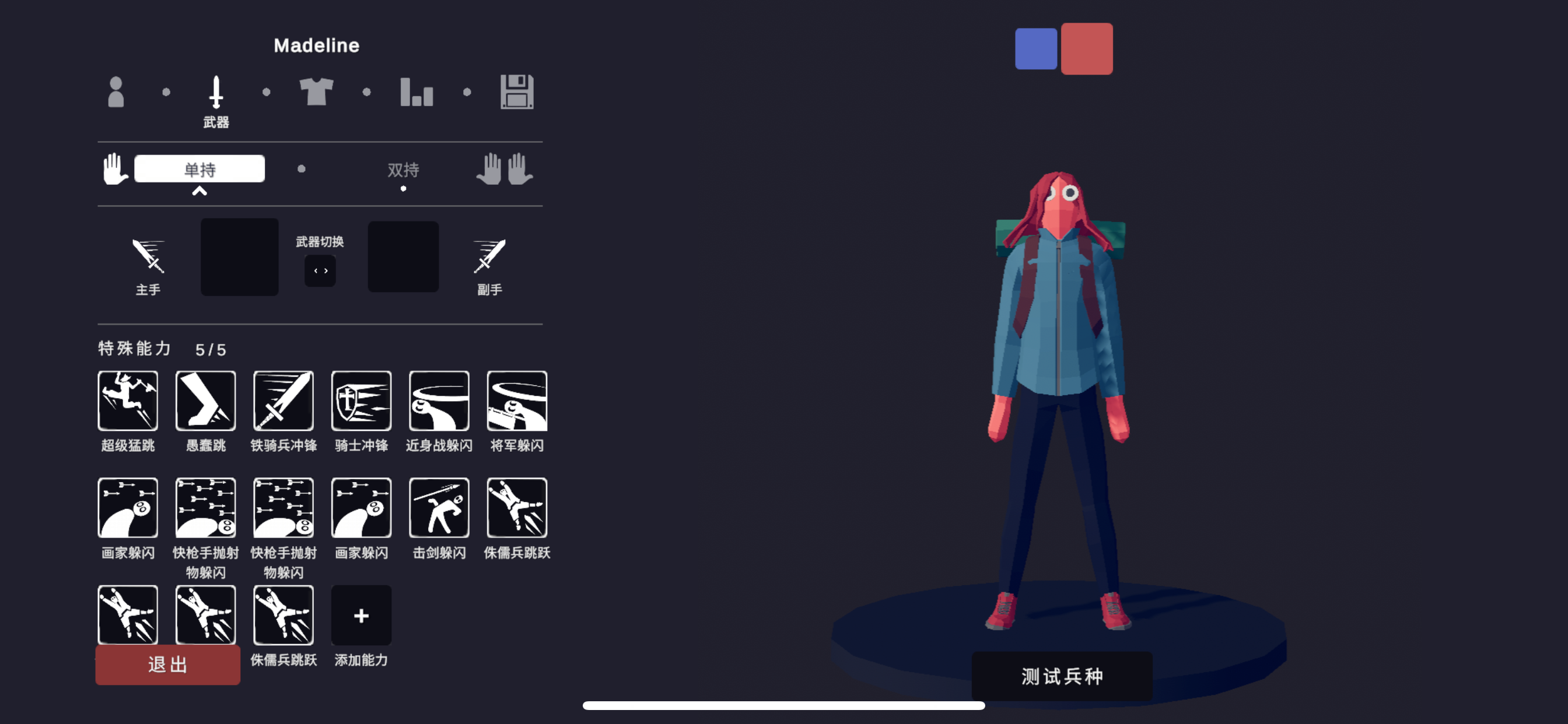
Task: Open the save floppy-disk tab
Action: (x=517, y=92)
